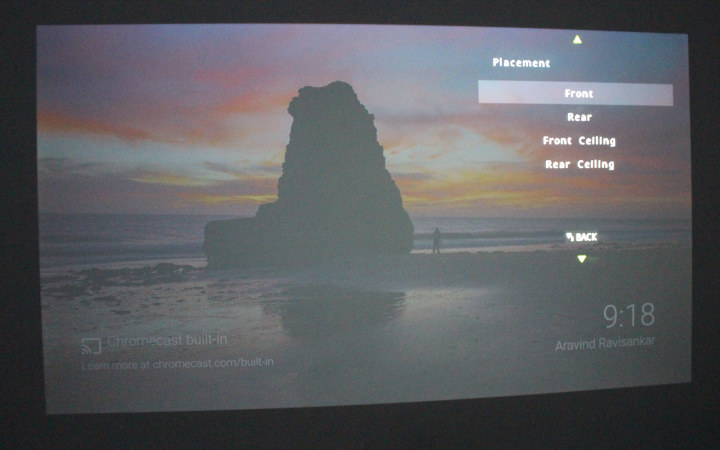Click the 9:18 clock display
Viewport: 720px width, 450px height.
pos(629,315)
